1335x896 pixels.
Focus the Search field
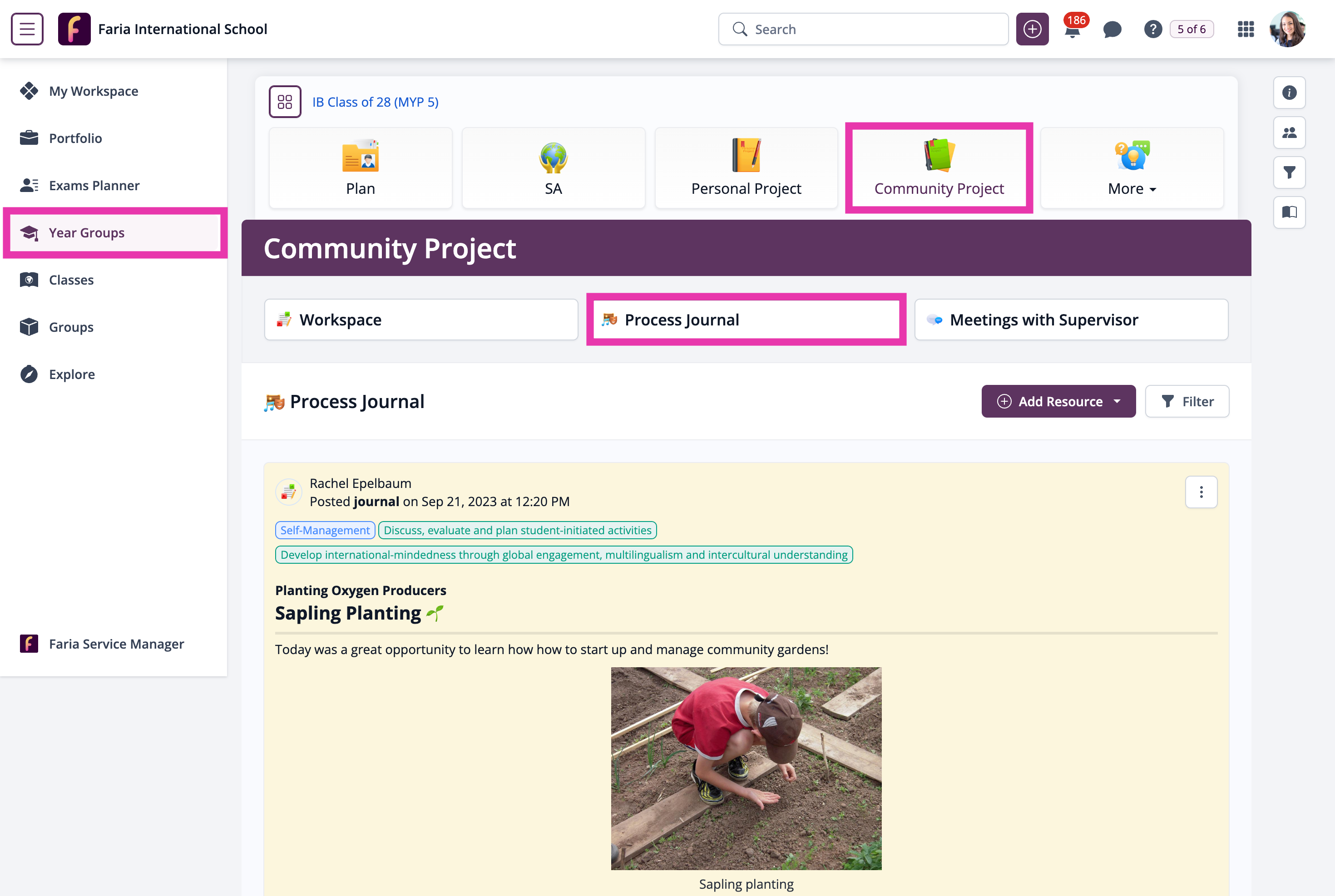pos(863,29)
